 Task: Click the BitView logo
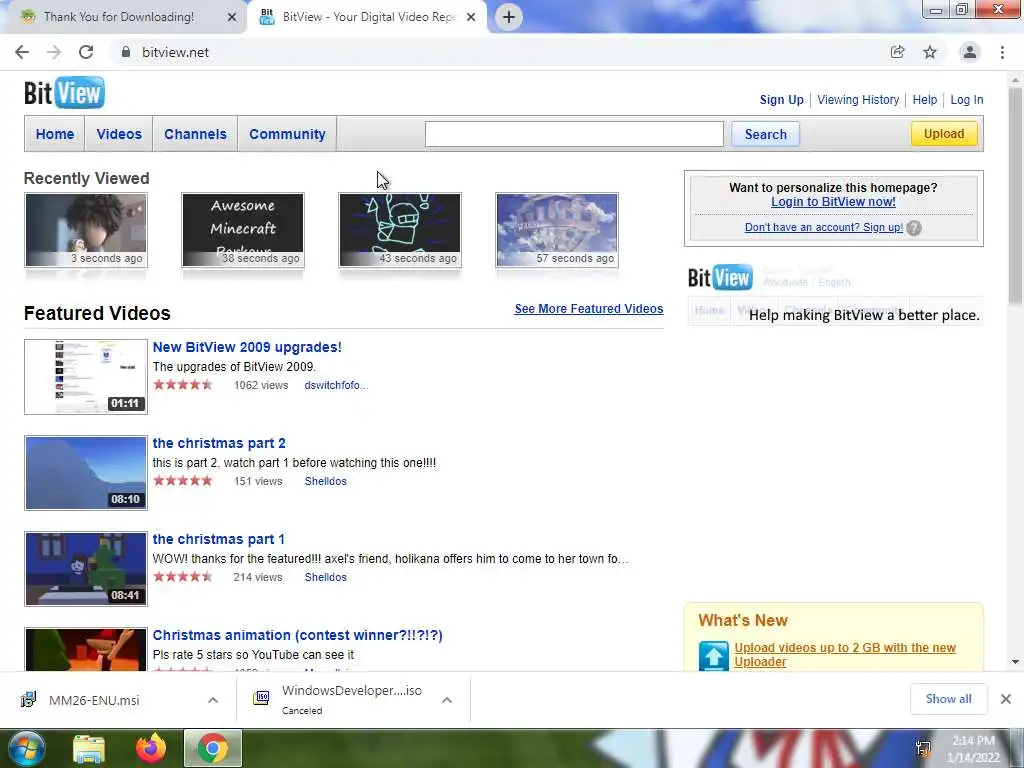point(64,93)
